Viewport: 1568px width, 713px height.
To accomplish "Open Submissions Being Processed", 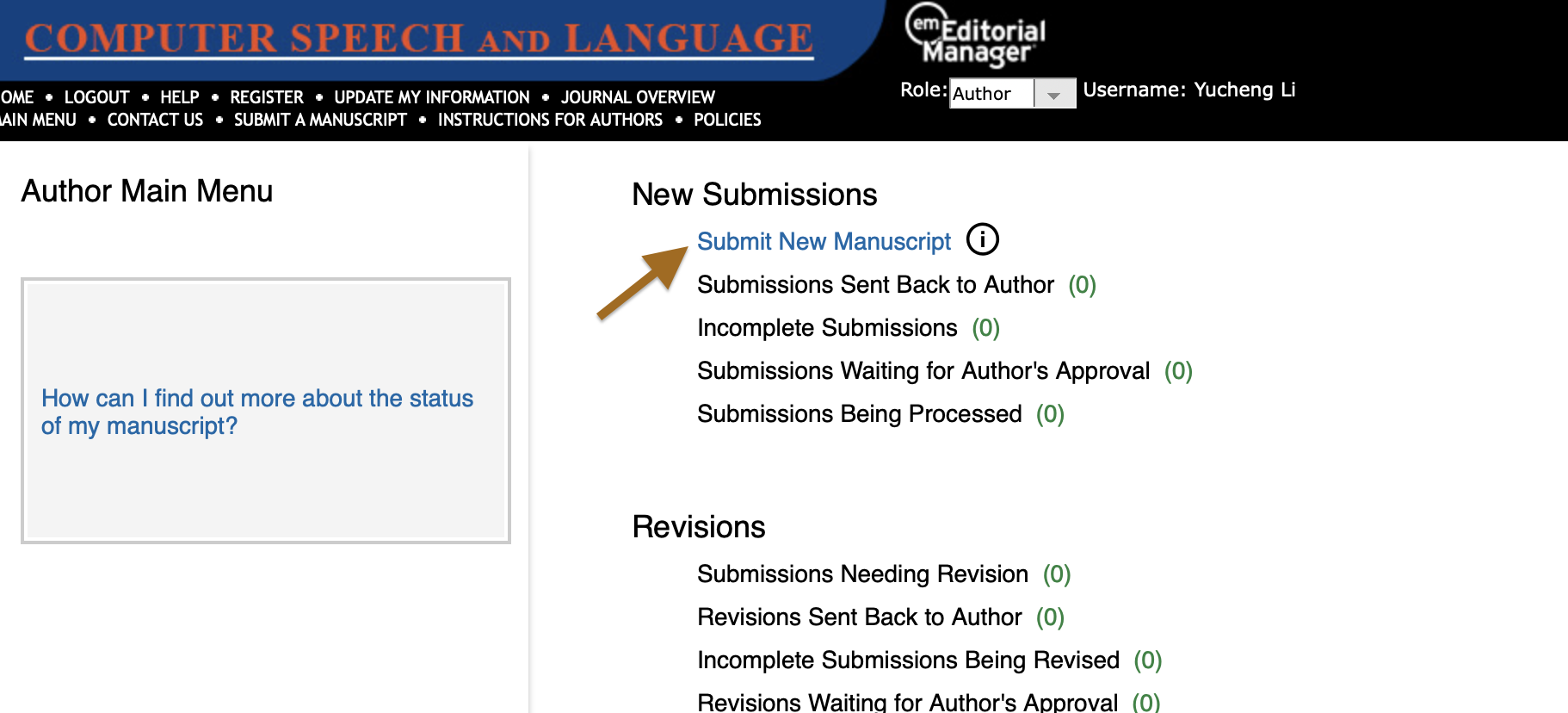I will pyautogui.click(x=859, y=414).
